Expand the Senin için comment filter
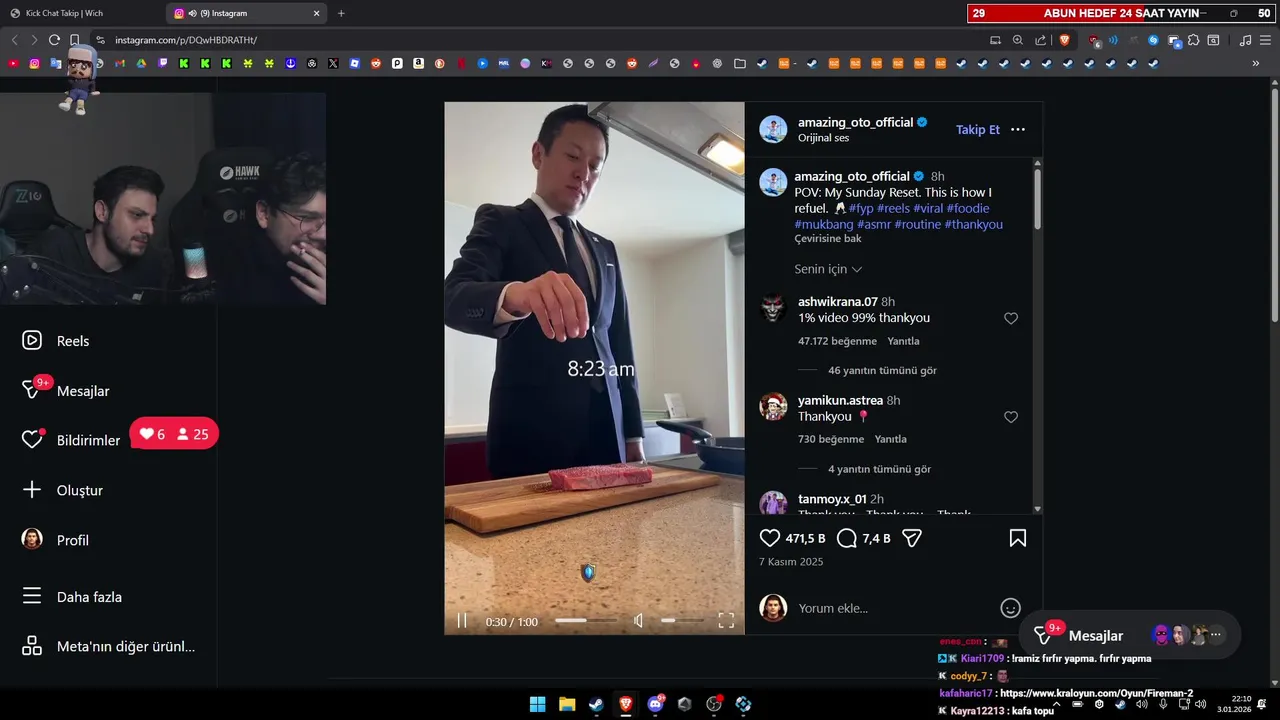Image resolution: width=1280 pixels, height=720 pixels. click(x=828, y=269)
